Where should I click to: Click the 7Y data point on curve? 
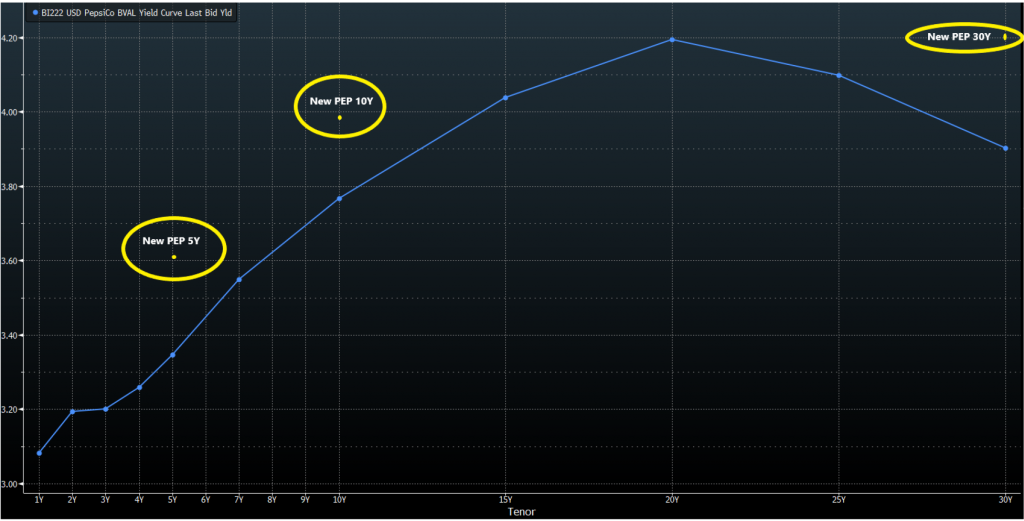[239, 279]
